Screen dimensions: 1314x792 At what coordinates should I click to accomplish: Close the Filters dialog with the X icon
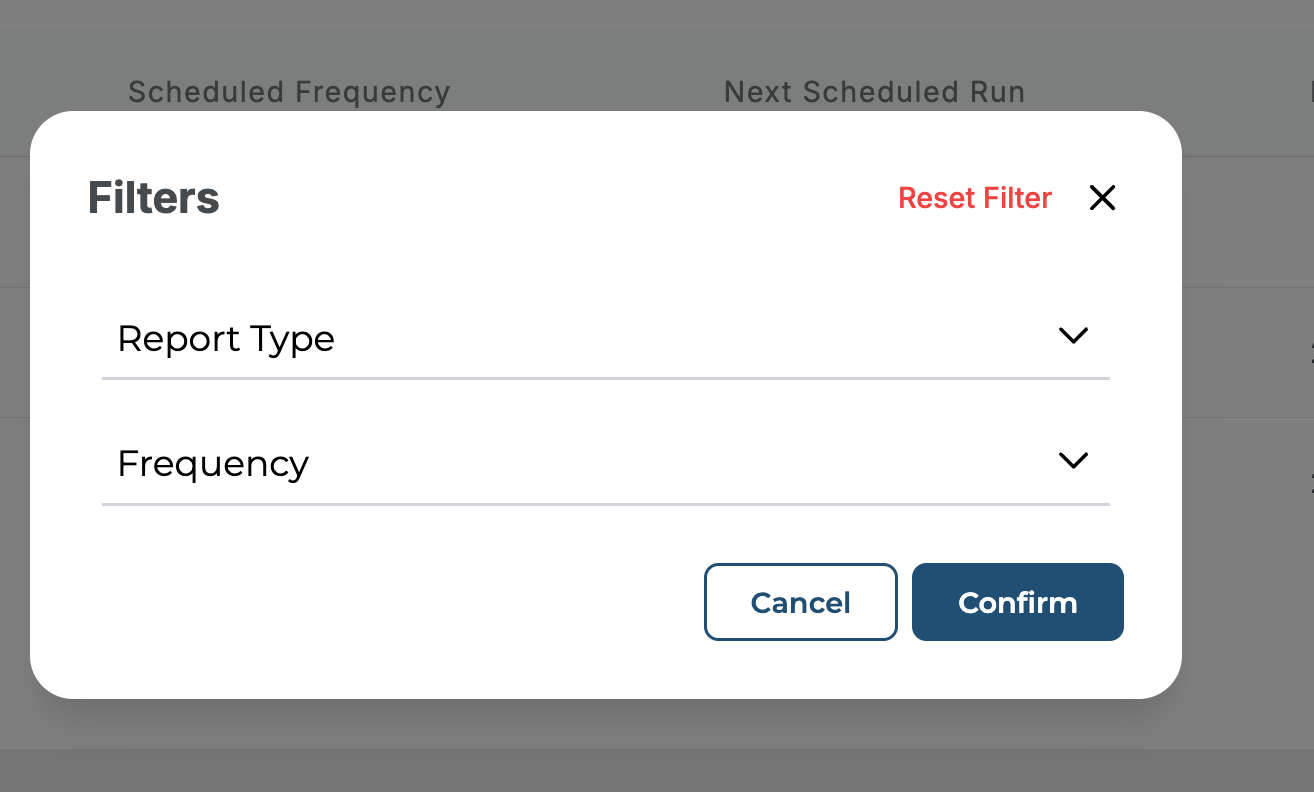click(1102, 198)
